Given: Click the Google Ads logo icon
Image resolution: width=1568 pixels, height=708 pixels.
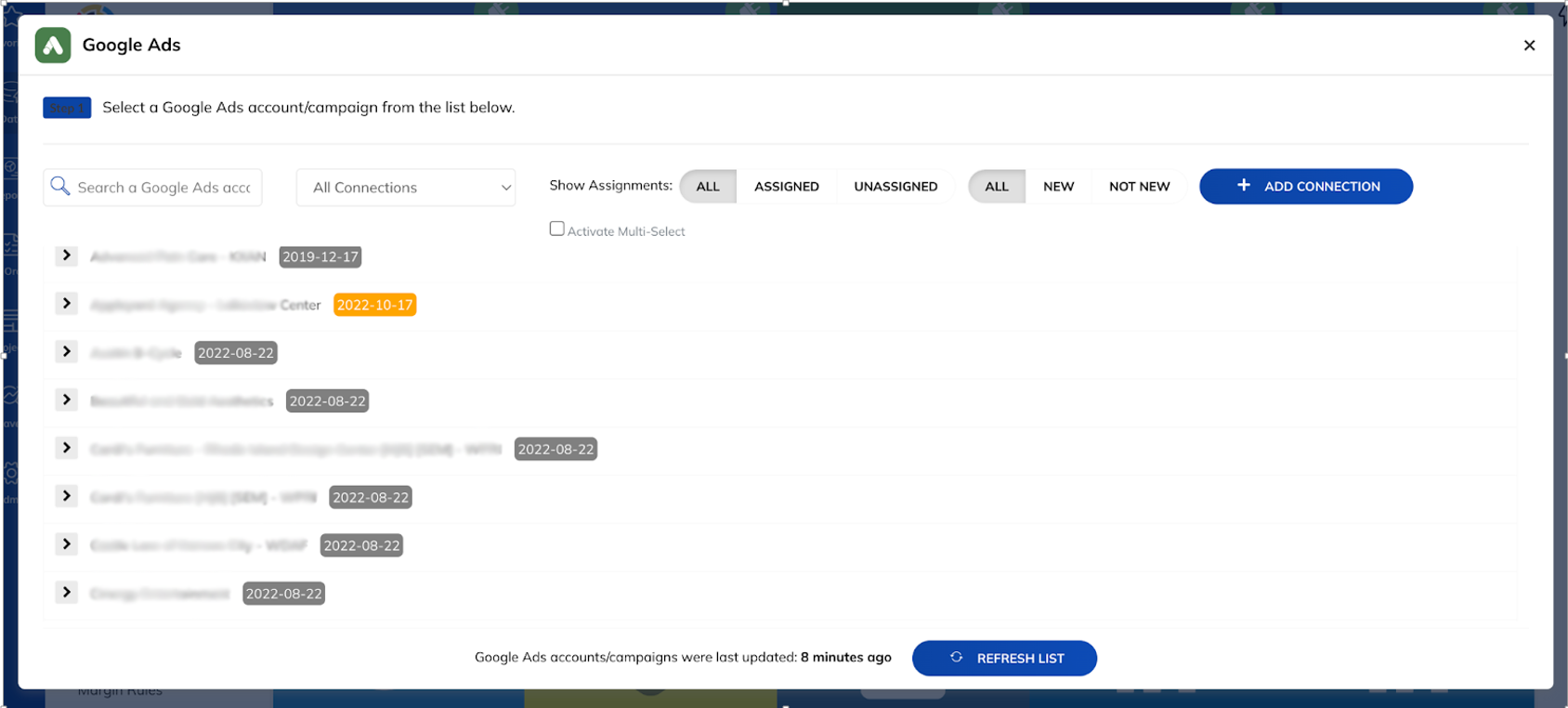Looking at the screenshot, I should click(53, 46).
